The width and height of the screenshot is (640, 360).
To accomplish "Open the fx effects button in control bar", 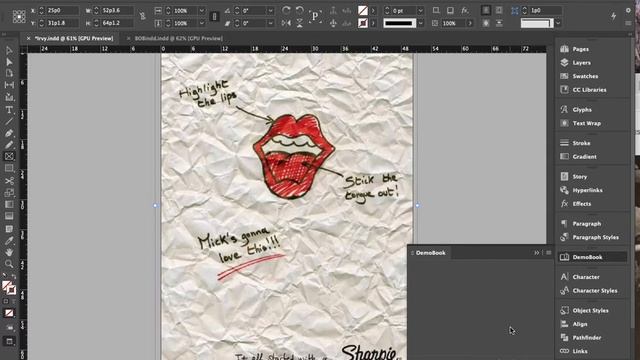I will pos(464,11).
